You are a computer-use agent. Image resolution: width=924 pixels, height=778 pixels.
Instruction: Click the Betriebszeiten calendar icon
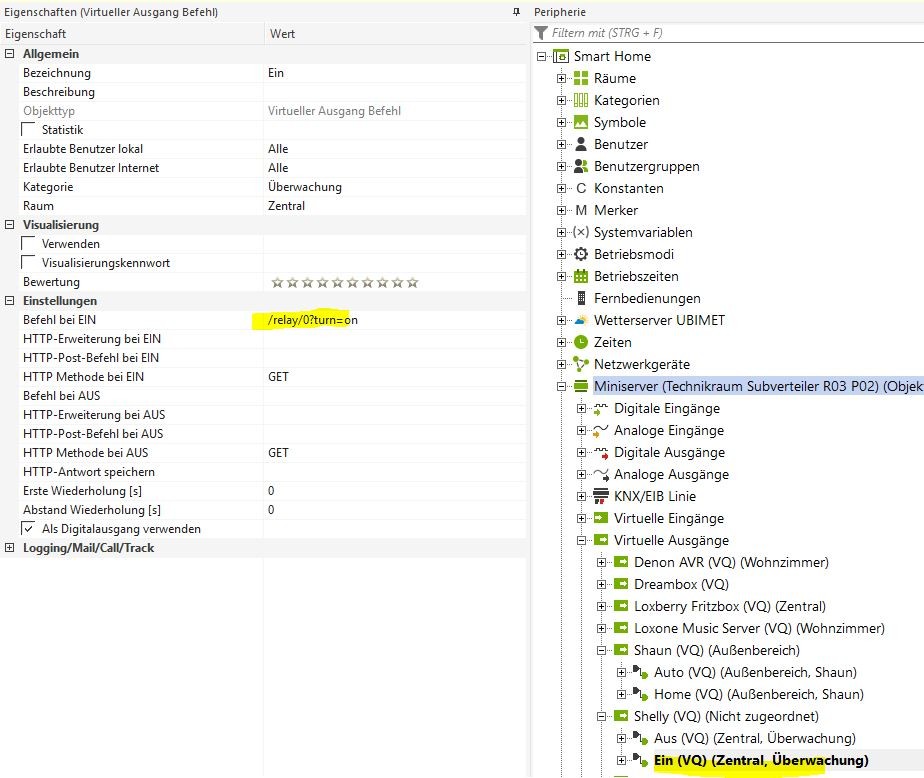point(581,276)
